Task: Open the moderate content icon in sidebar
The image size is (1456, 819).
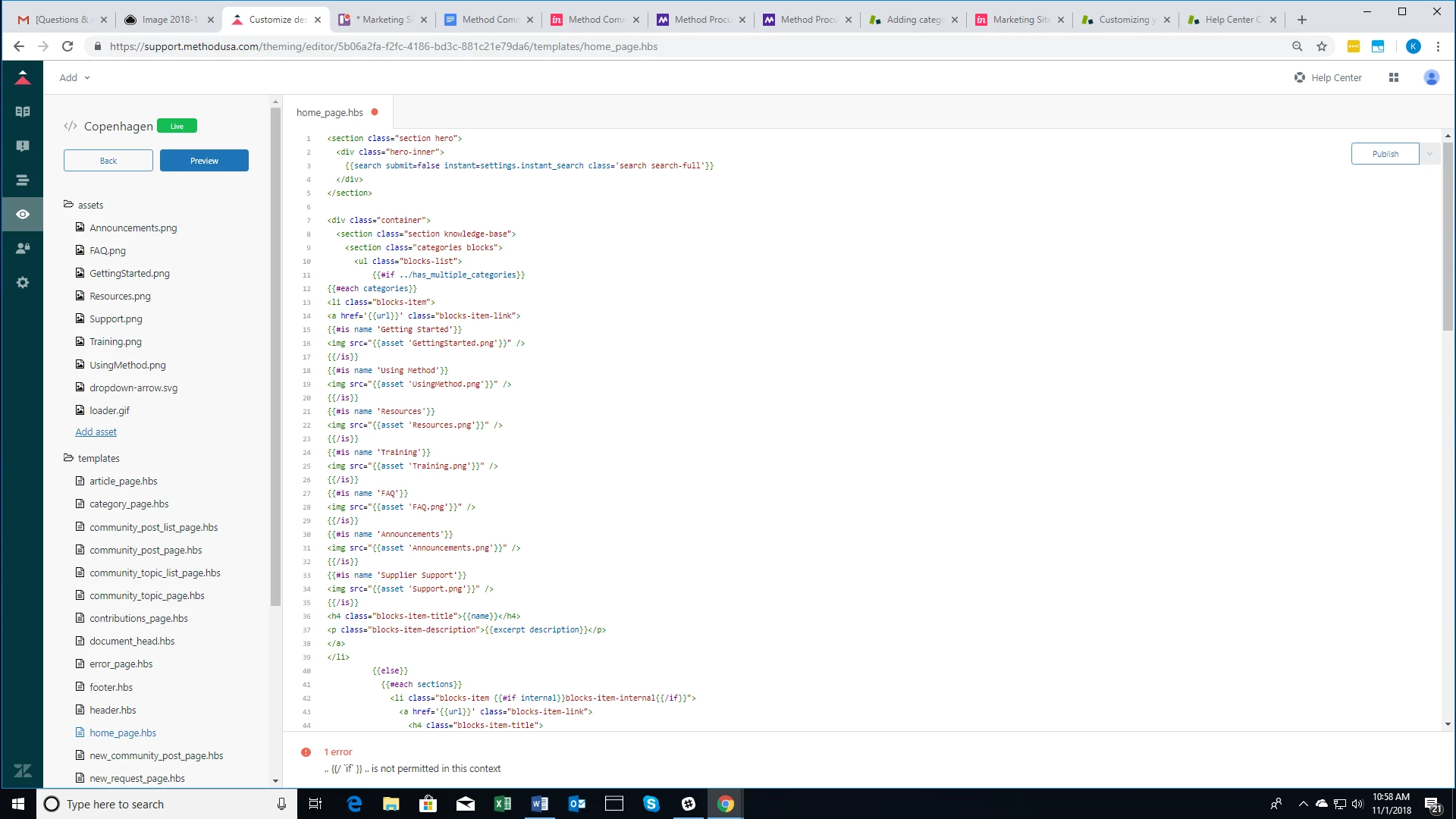Action: click(23, 146)
